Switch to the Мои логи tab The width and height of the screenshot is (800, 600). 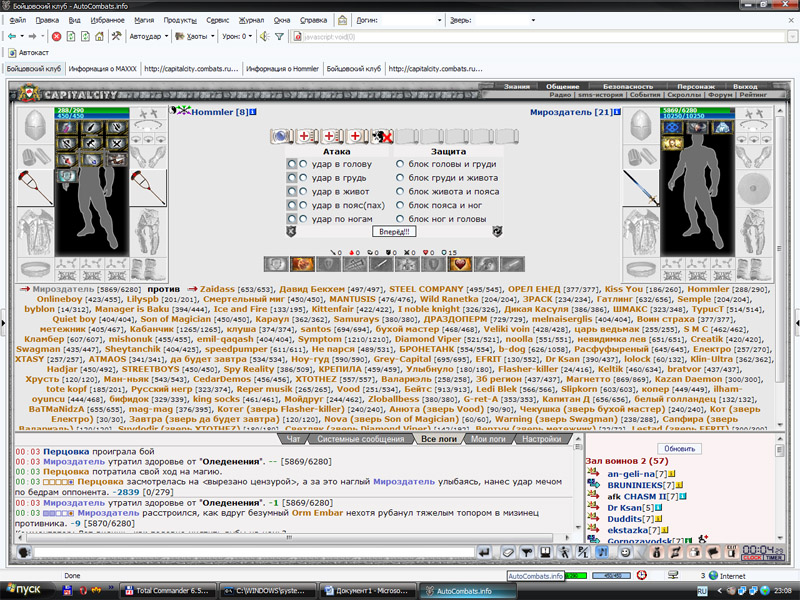point(488,439)
